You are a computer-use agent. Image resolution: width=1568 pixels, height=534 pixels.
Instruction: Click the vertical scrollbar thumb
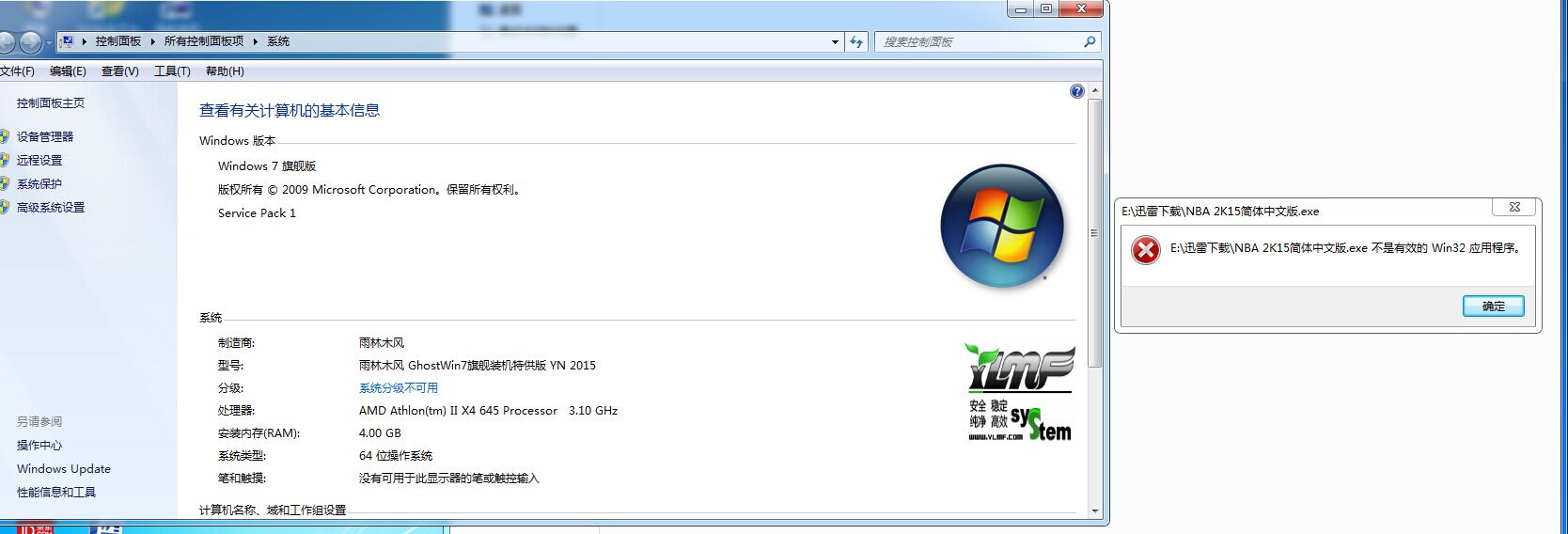click(x=1095, y=232)
